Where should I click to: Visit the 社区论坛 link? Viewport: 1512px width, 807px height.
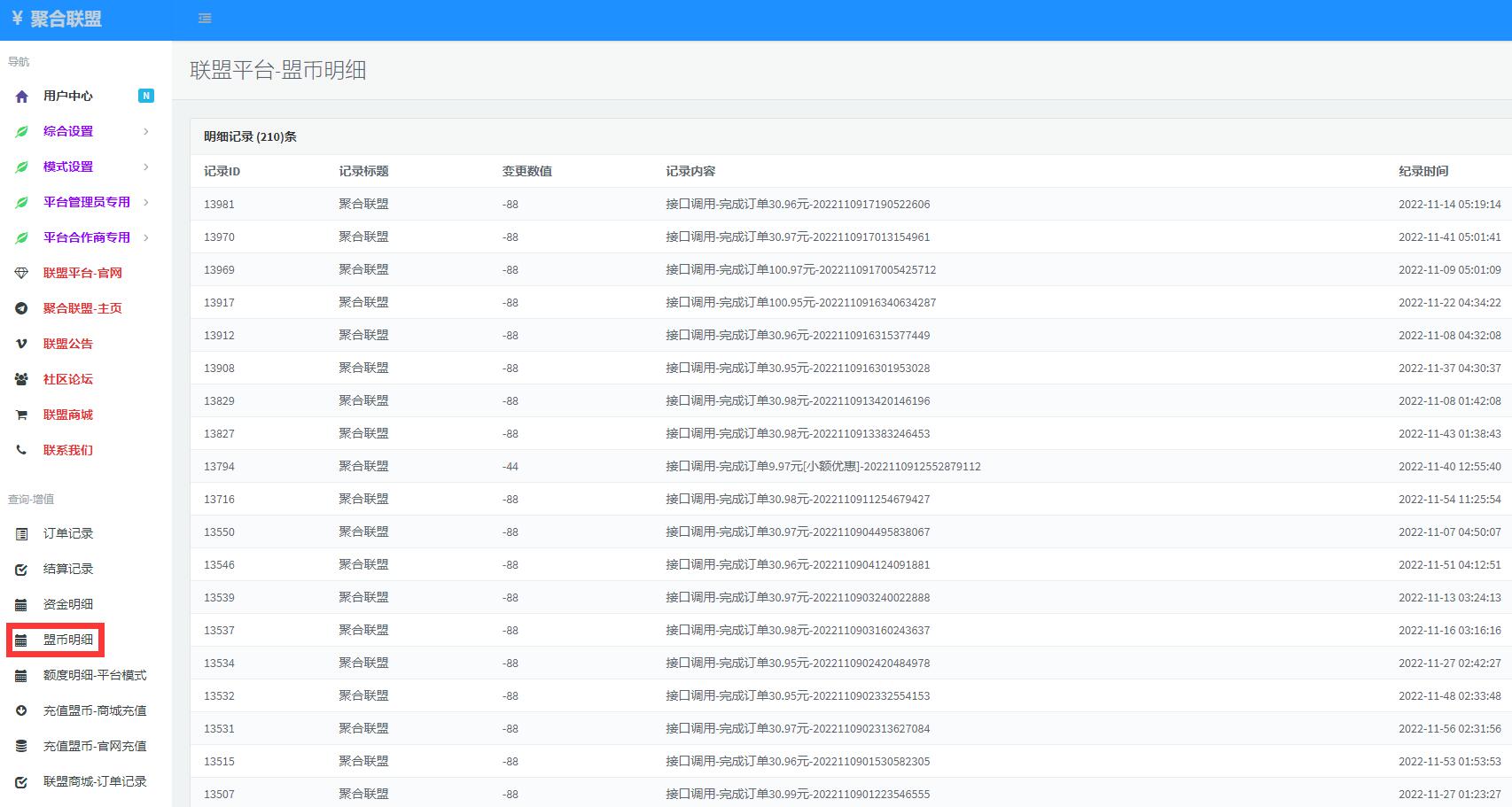[x=68, y=379]
